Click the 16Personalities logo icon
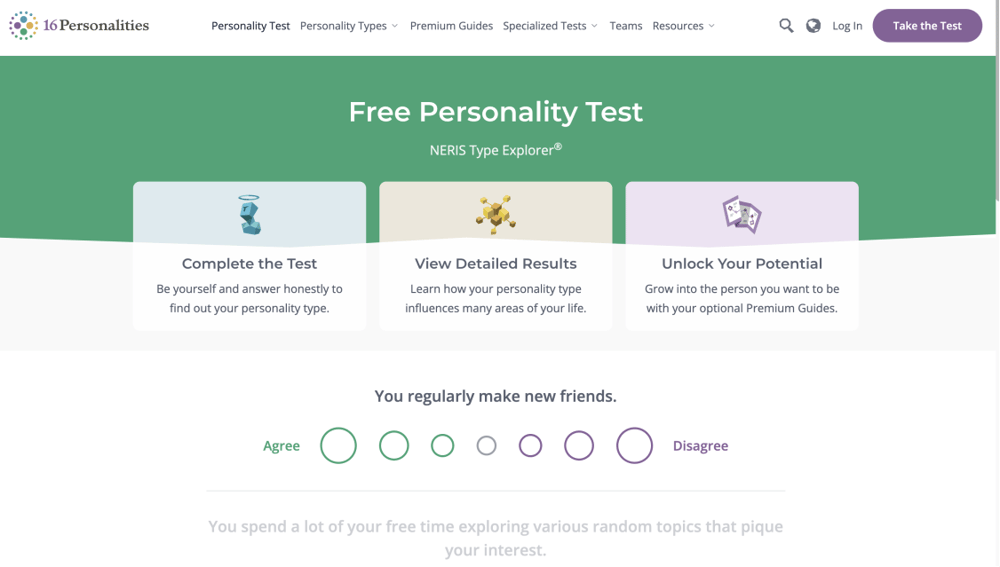Screen dimensions: 1000x567 (23, 26)
